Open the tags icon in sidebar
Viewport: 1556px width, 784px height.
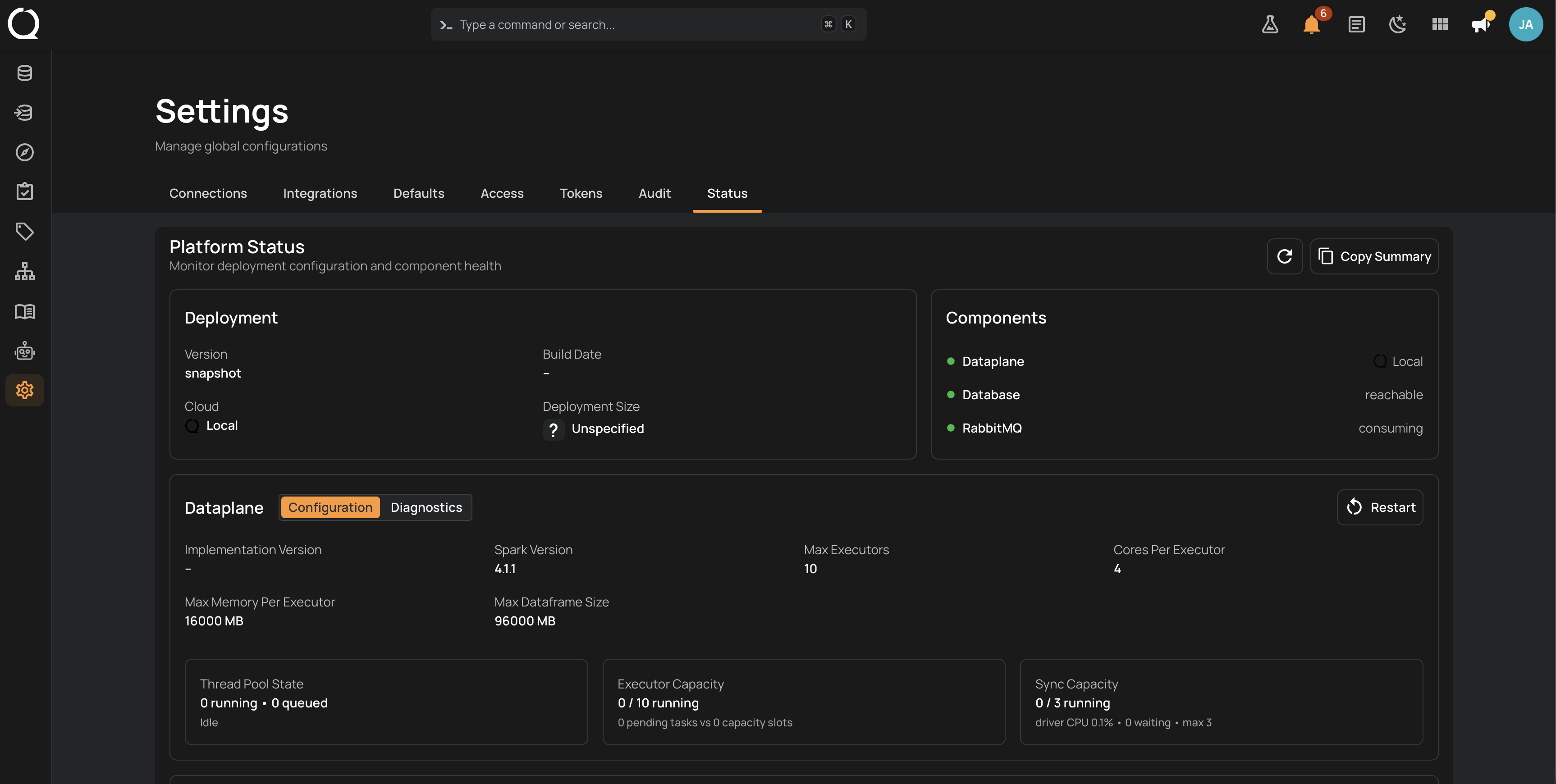25,231
